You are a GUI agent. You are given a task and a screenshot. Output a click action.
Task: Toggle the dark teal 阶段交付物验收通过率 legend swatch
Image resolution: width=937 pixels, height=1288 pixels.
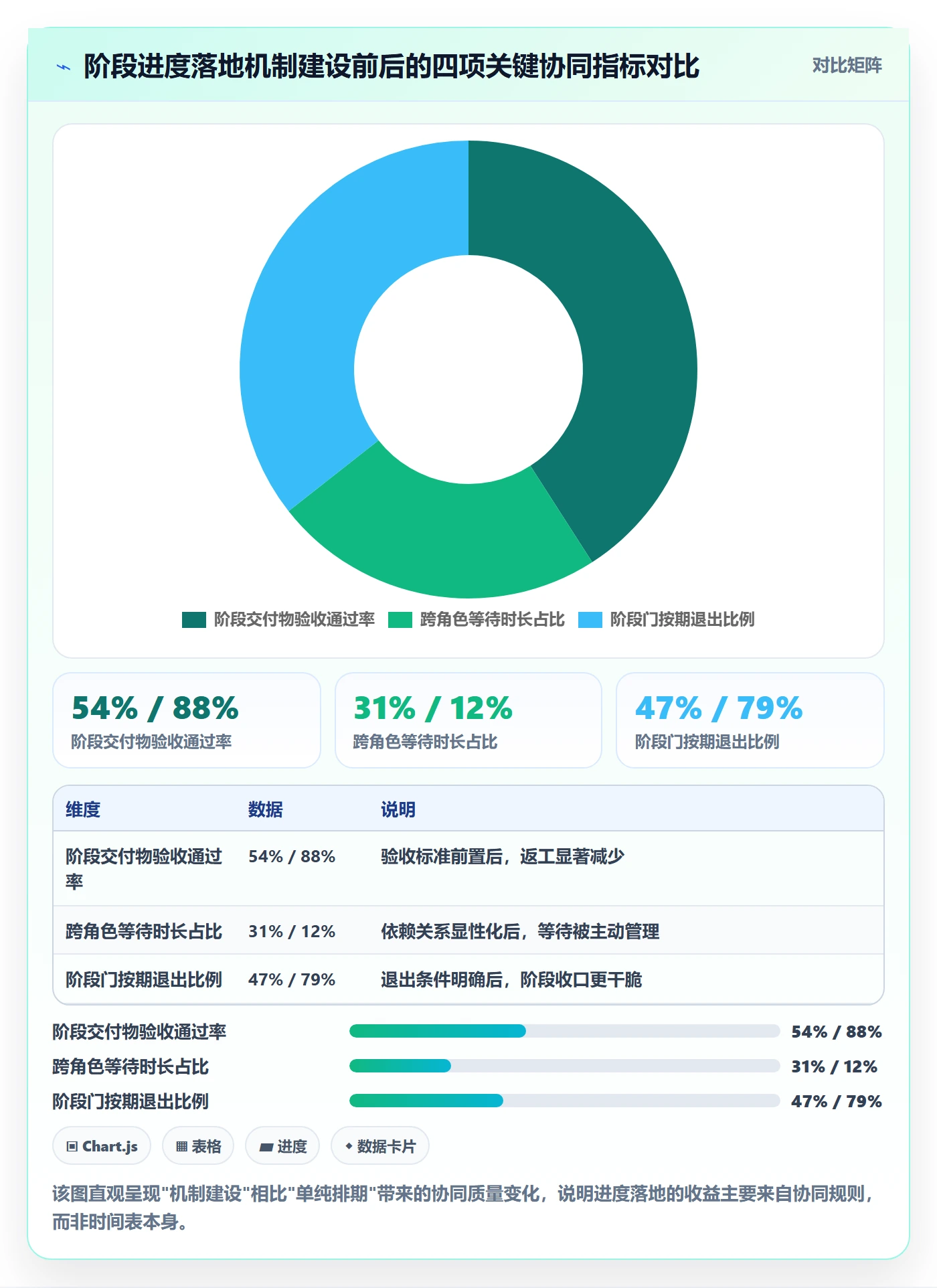[x=194, y=619]
